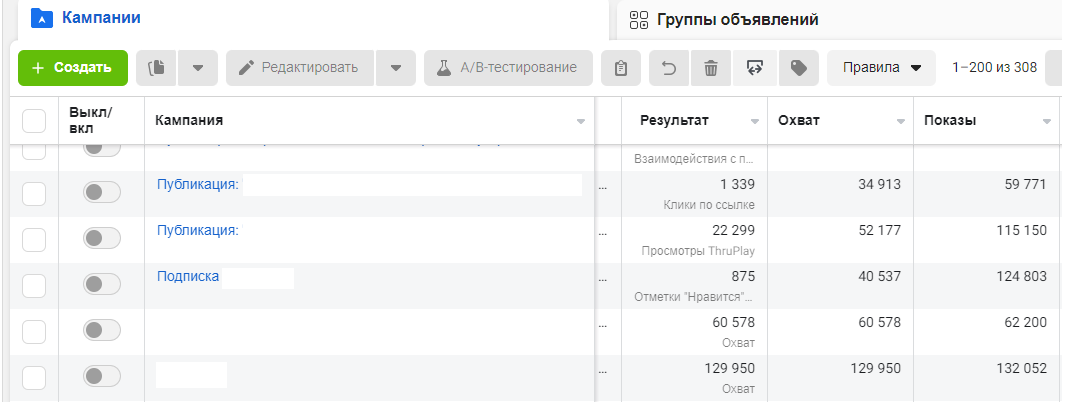Open Результат column dropdown arrow
This screenshot has height=417, width=1070.
click(755, 121)
